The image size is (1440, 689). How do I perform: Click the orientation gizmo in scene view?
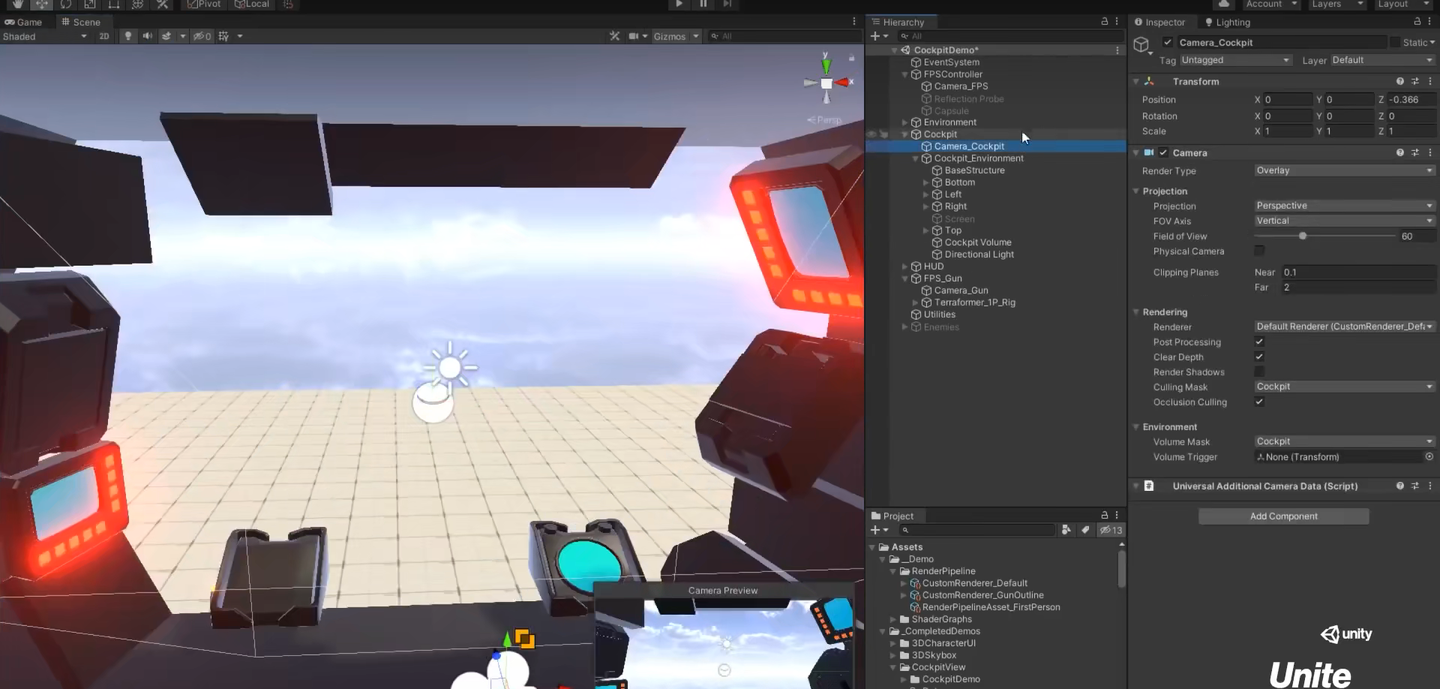(826, 83)
